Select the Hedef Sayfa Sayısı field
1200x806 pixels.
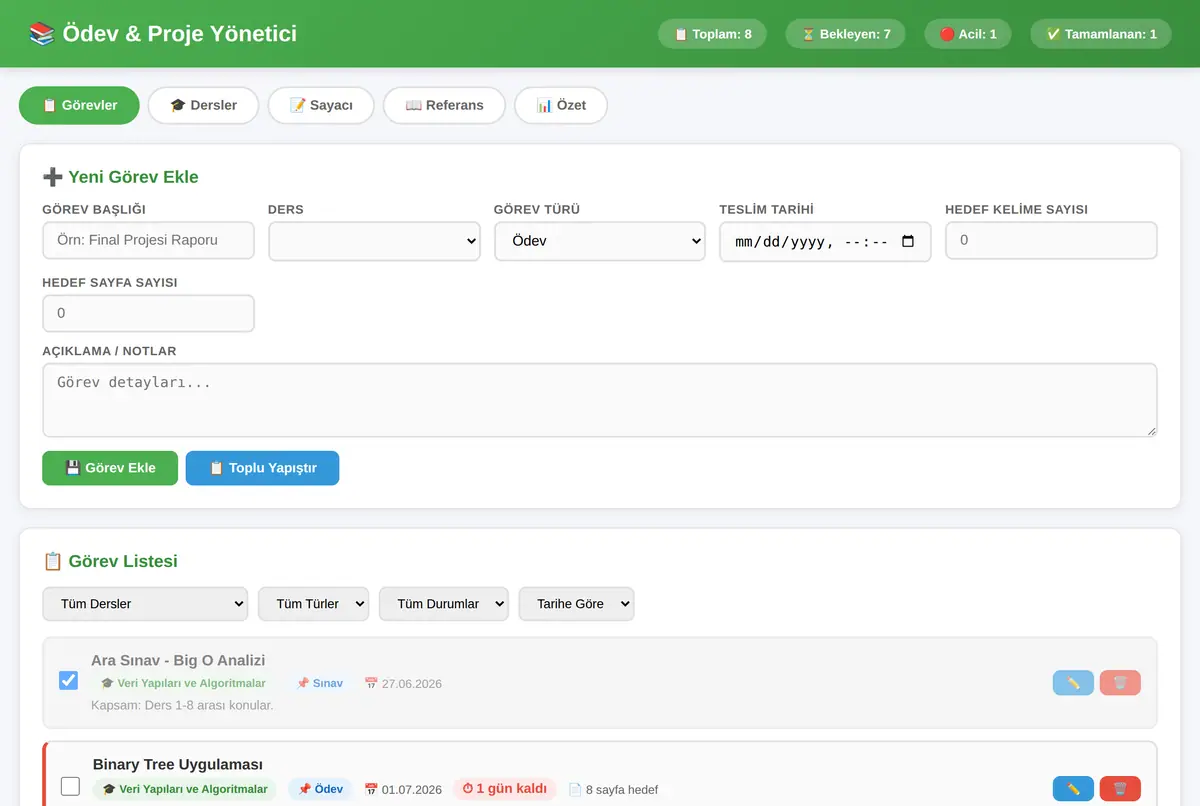pyautogui.click(x=148, y=313)
